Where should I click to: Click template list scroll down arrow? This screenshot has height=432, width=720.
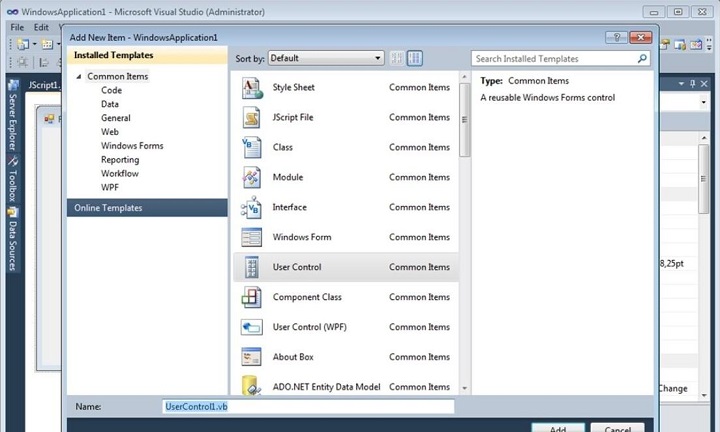tap(464, 388)
